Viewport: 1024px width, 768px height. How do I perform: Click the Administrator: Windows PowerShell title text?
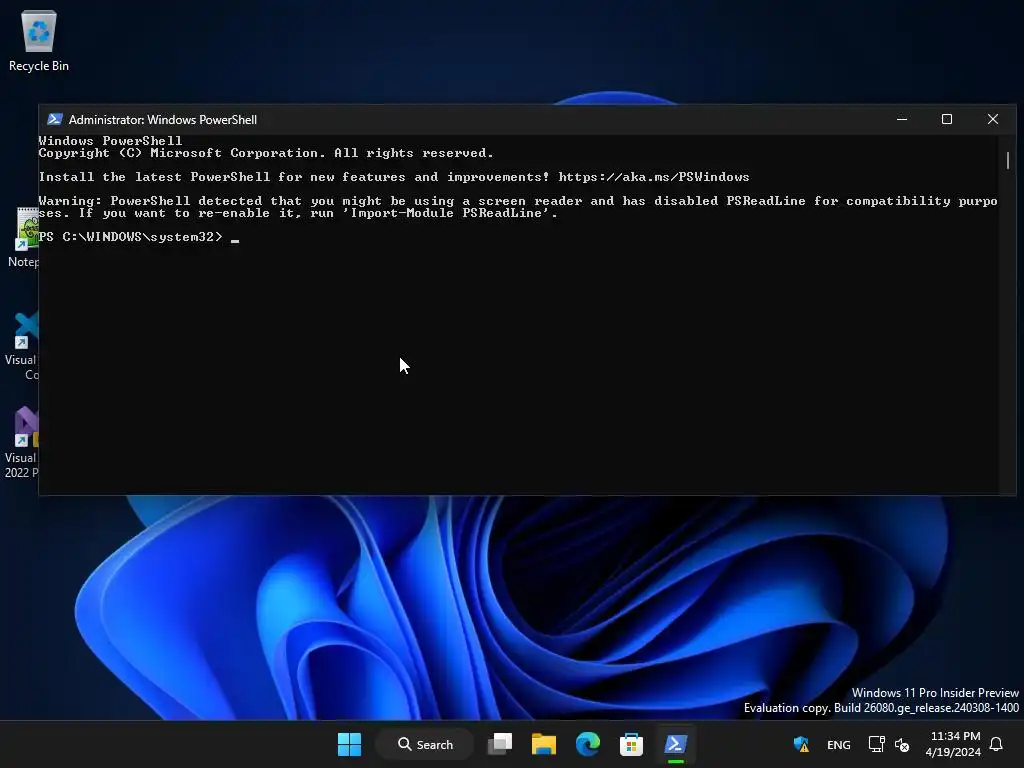point(163,120)
